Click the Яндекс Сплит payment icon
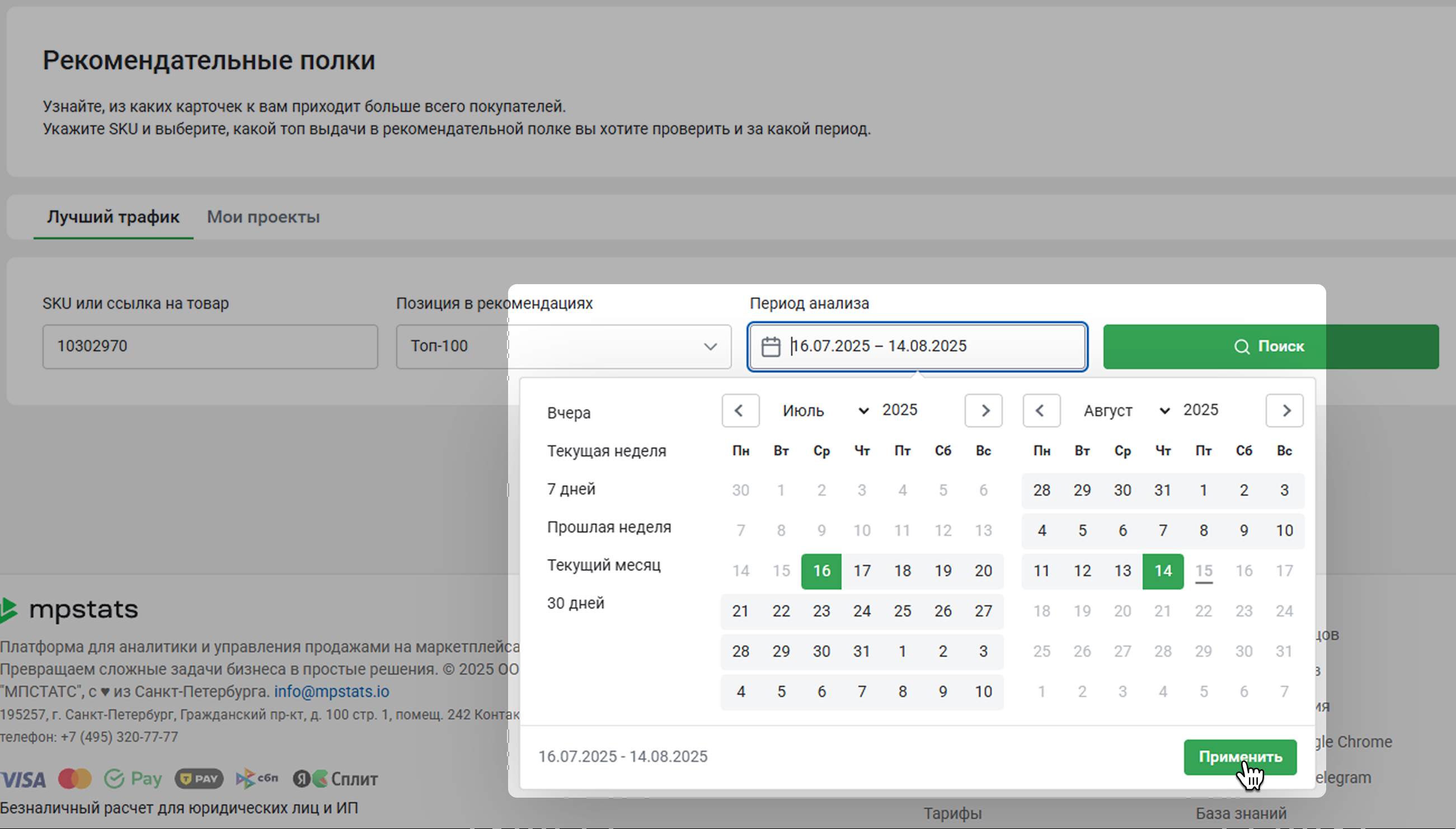This screenshot has height=829, width=1456. [x=335, y=778]
